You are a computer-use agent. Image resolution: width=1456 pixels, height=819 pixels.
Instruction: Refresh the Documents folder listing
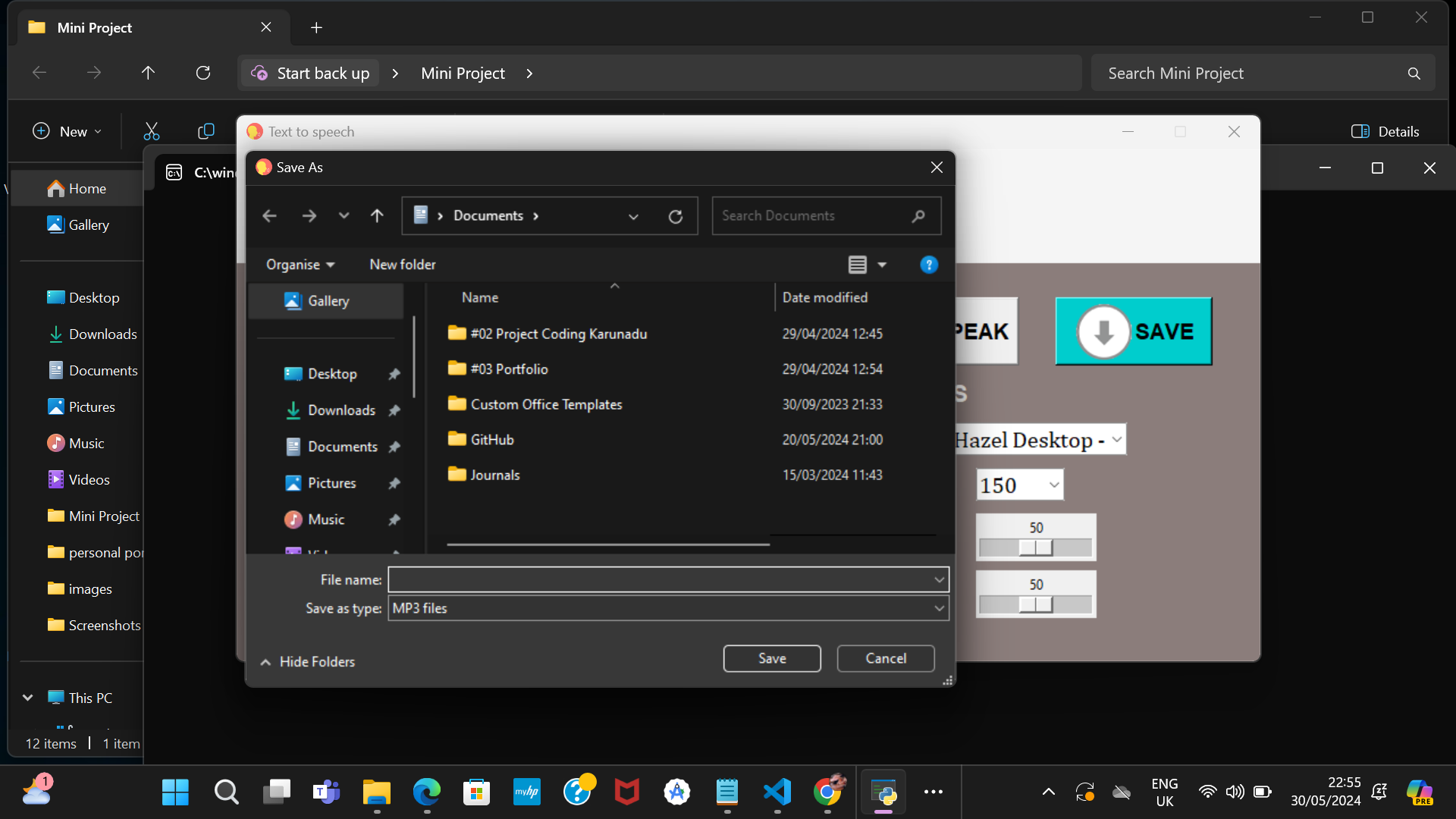tap(675, 217)
